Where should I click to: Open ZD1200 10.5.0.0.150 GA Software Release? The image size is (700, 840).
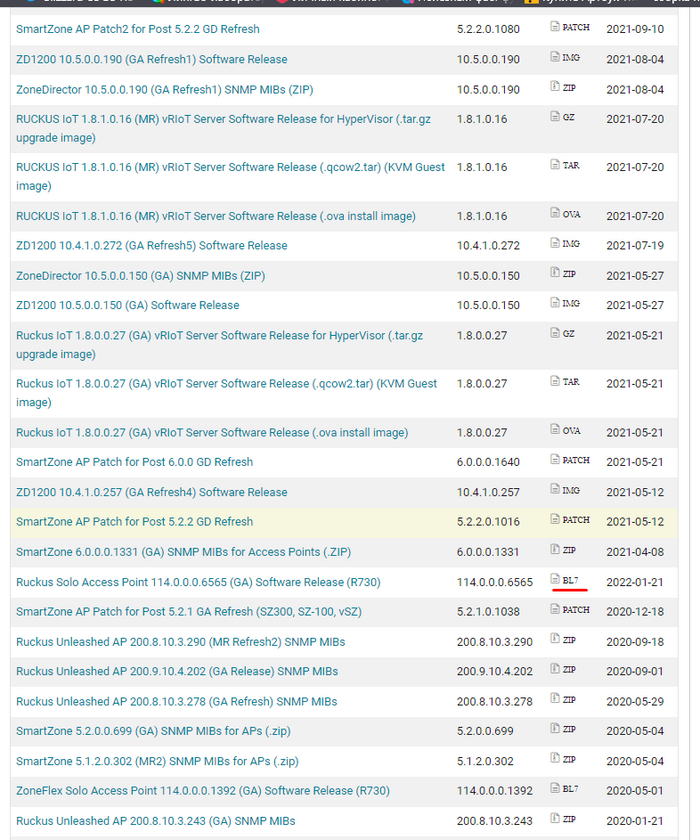click(x=127, y=305)
